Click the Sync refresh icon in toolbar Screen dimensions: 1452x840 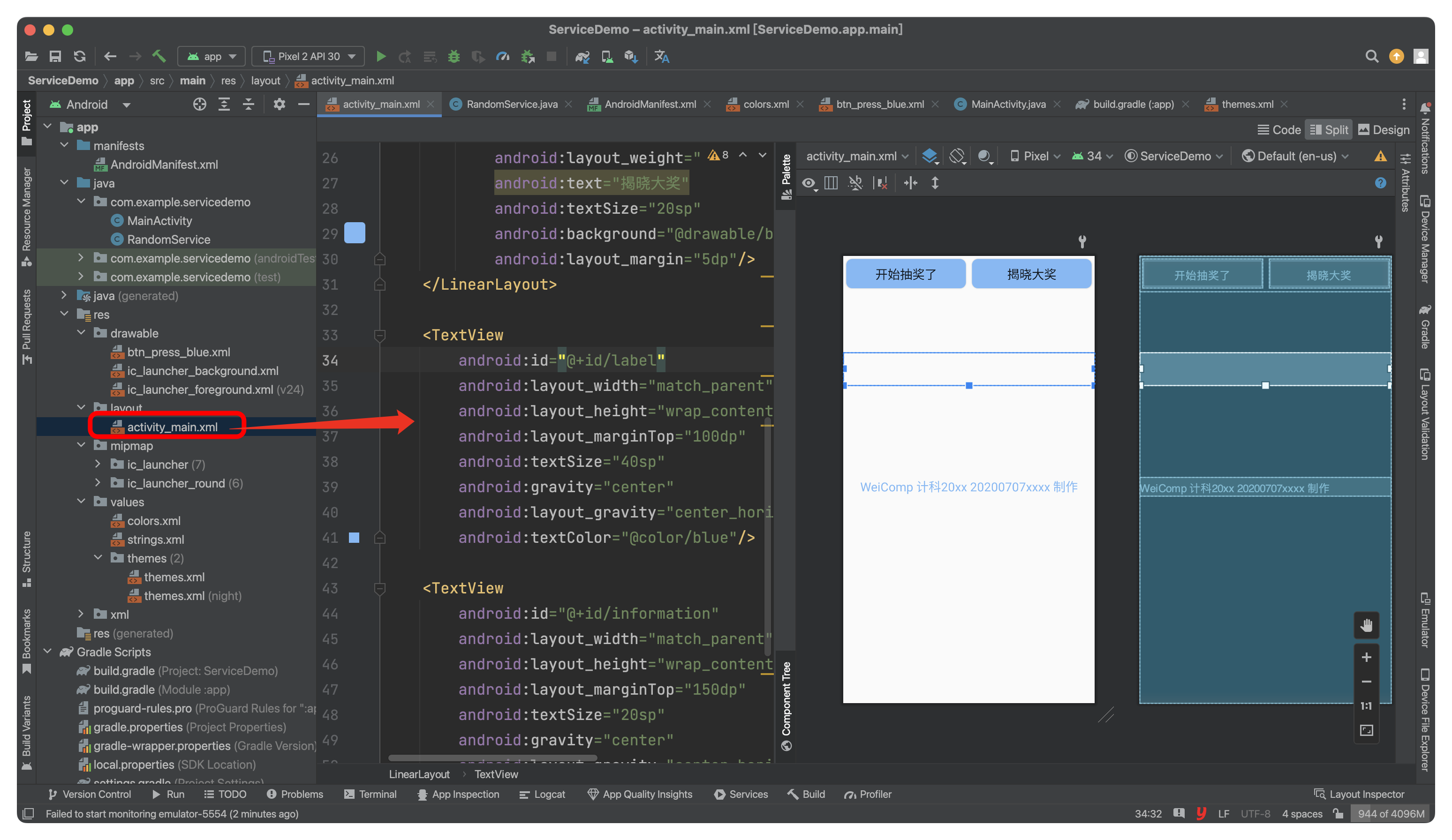click(80, 56)
